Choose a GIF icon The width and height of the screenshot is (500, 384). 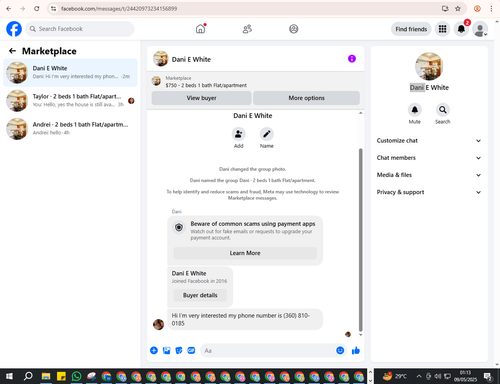191,350
